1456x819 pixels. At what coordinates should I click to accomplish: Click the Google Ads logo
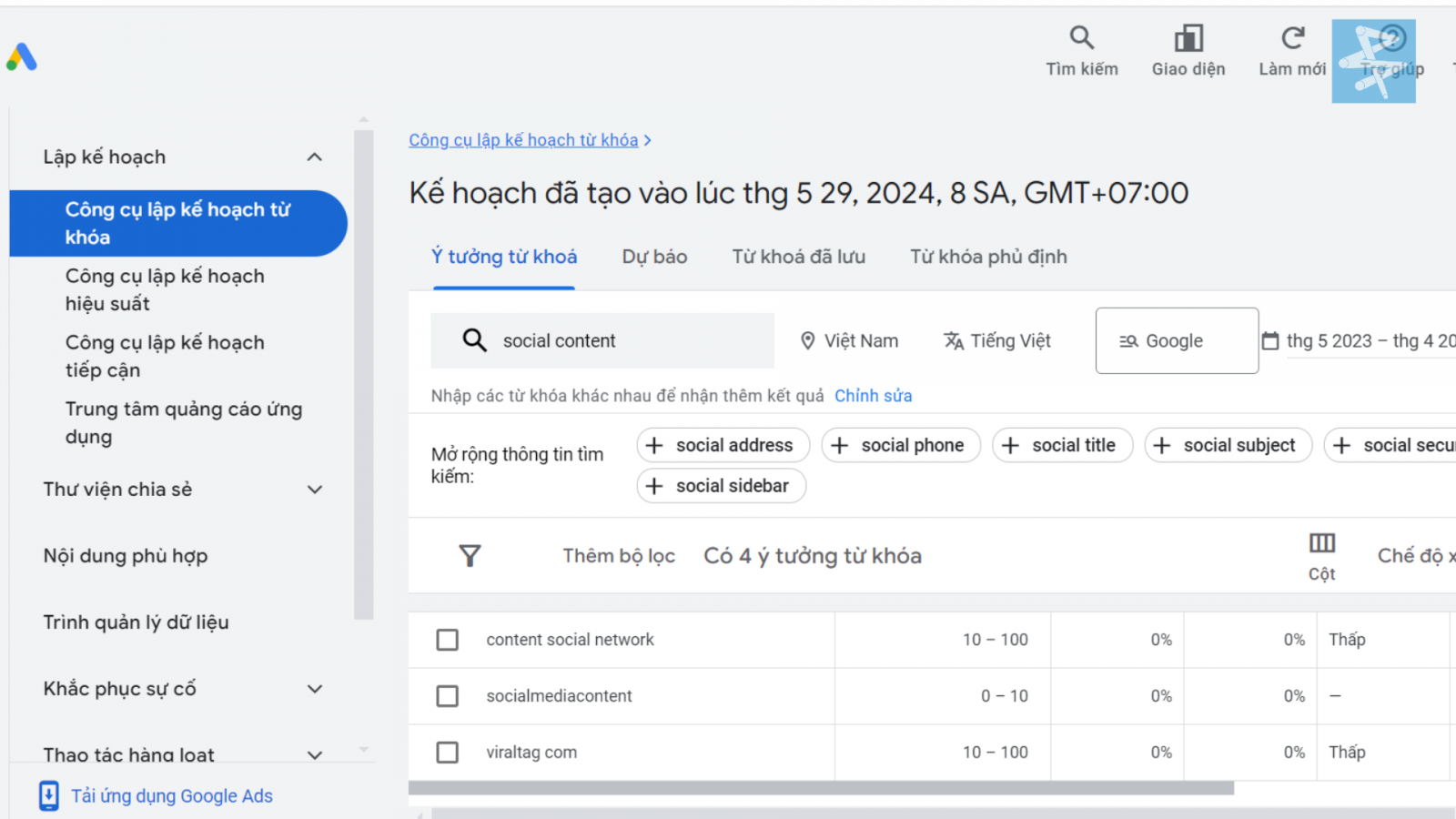click(21, 57)
